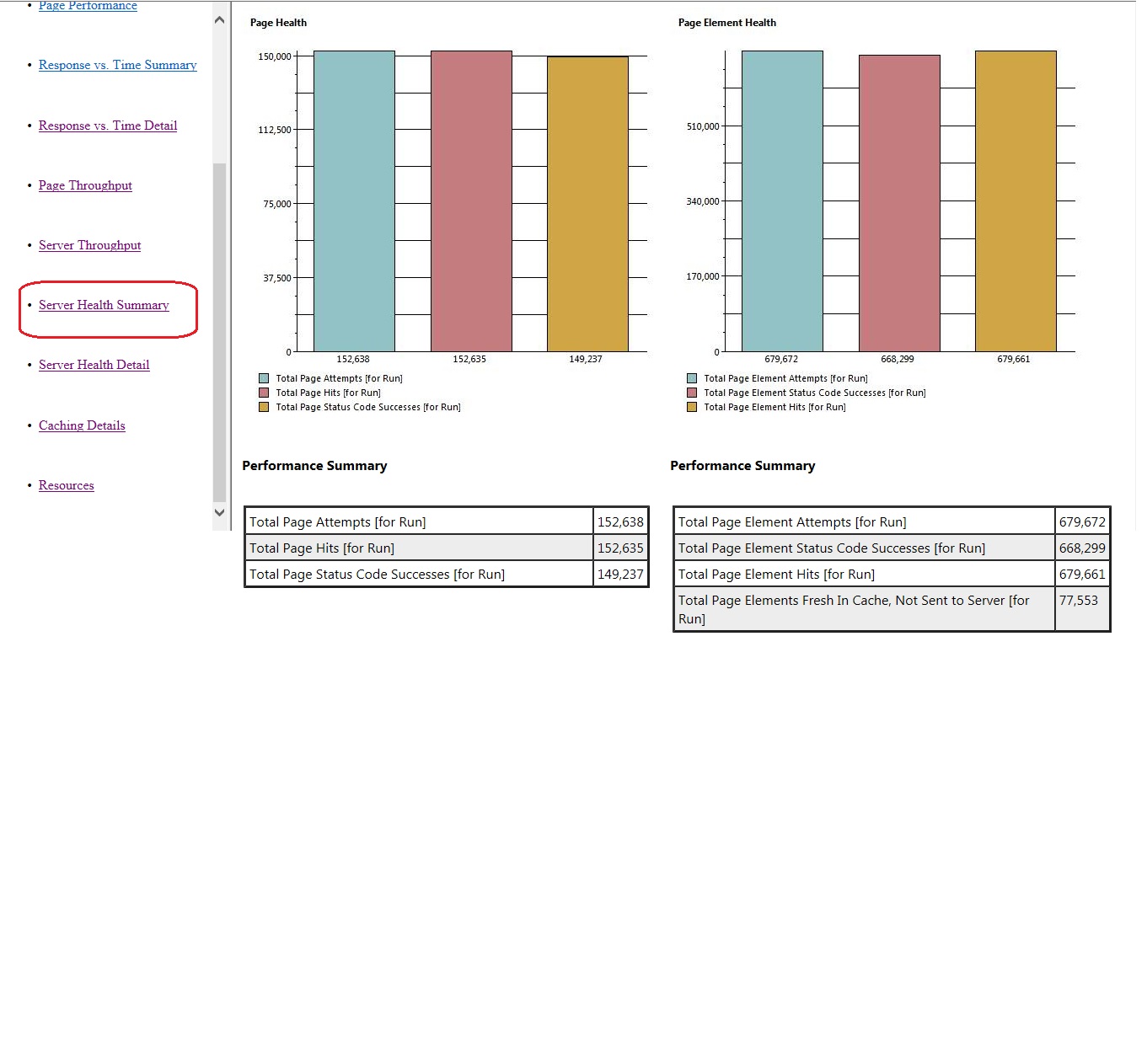Go to the Page Throughput report

[x=85, y=185]
